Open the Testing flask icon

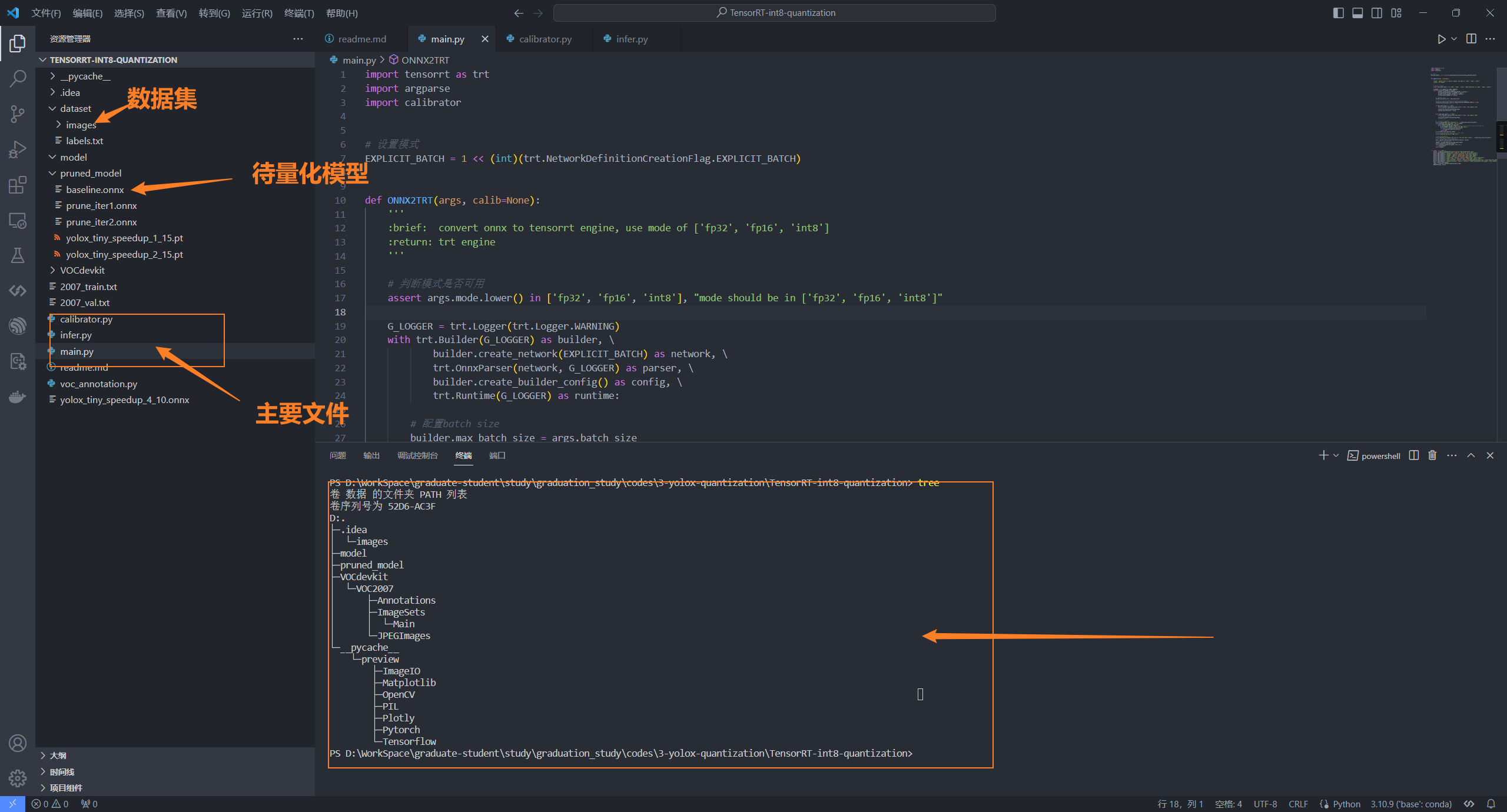tap(18, 255)
